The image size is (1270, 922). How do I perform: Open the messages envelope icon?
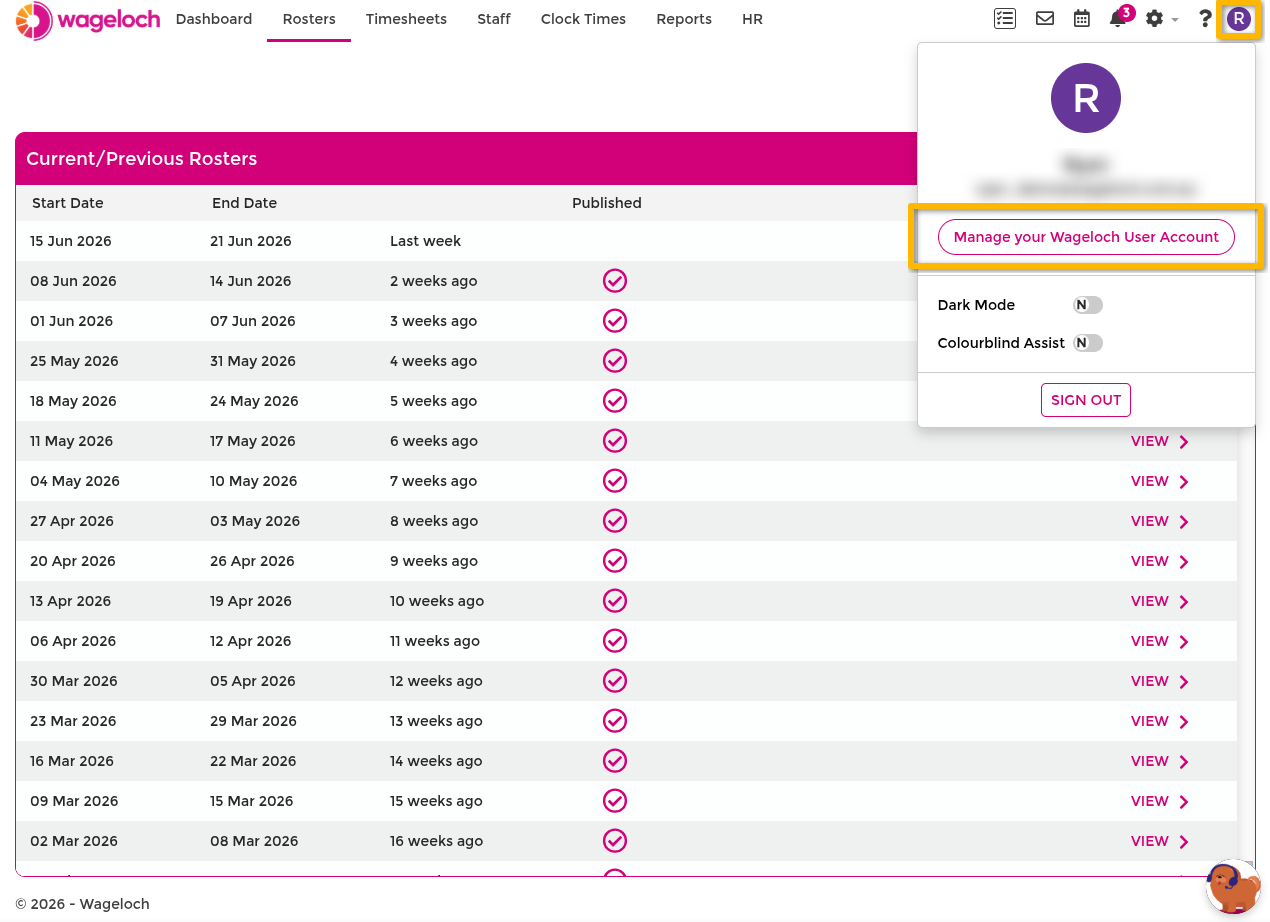[1045, 19]
